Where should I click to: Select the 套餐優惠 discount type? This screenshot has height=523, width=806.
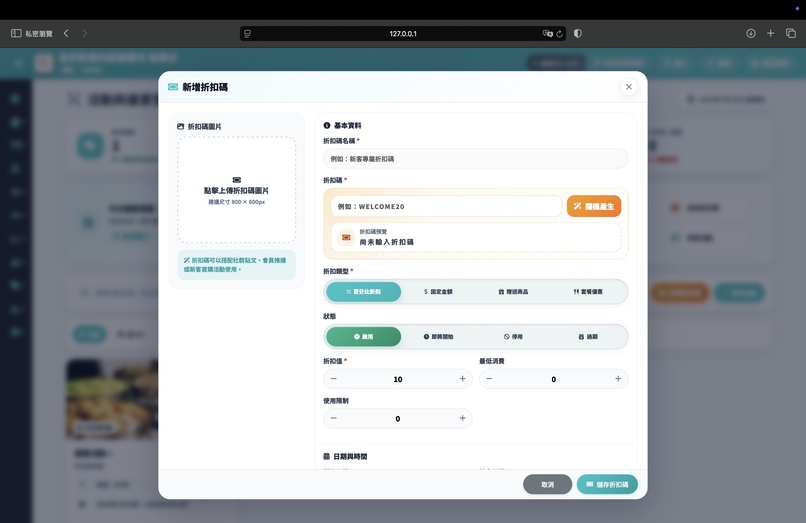point(588,292)
